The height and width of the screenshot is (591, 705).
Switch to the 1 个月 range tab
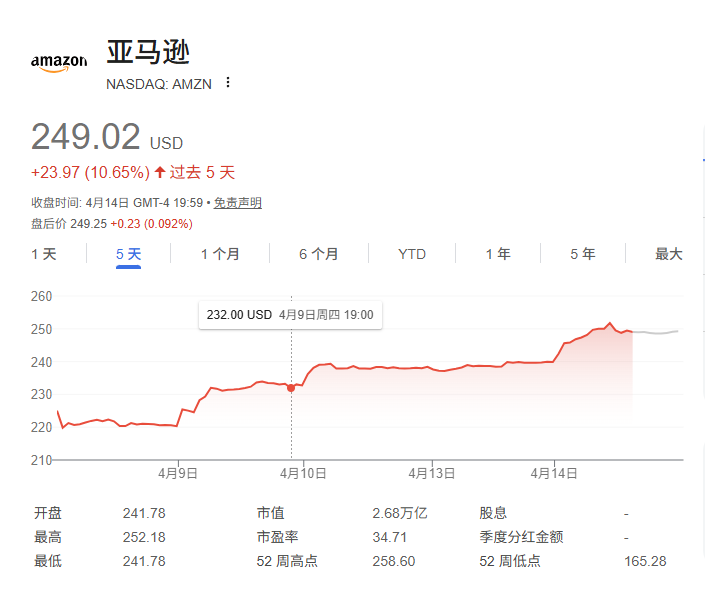coord(220,254)
